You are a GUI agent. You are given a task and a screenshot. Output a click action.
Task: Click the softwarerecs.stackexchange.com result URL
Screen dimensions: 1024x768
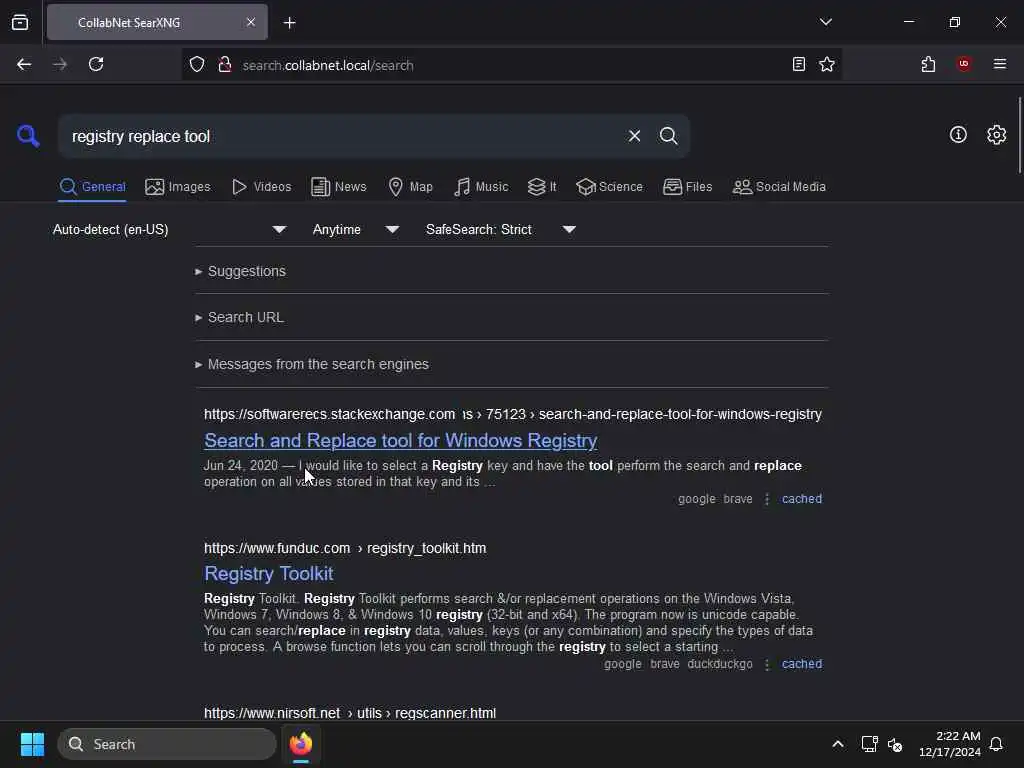(513, 415)
